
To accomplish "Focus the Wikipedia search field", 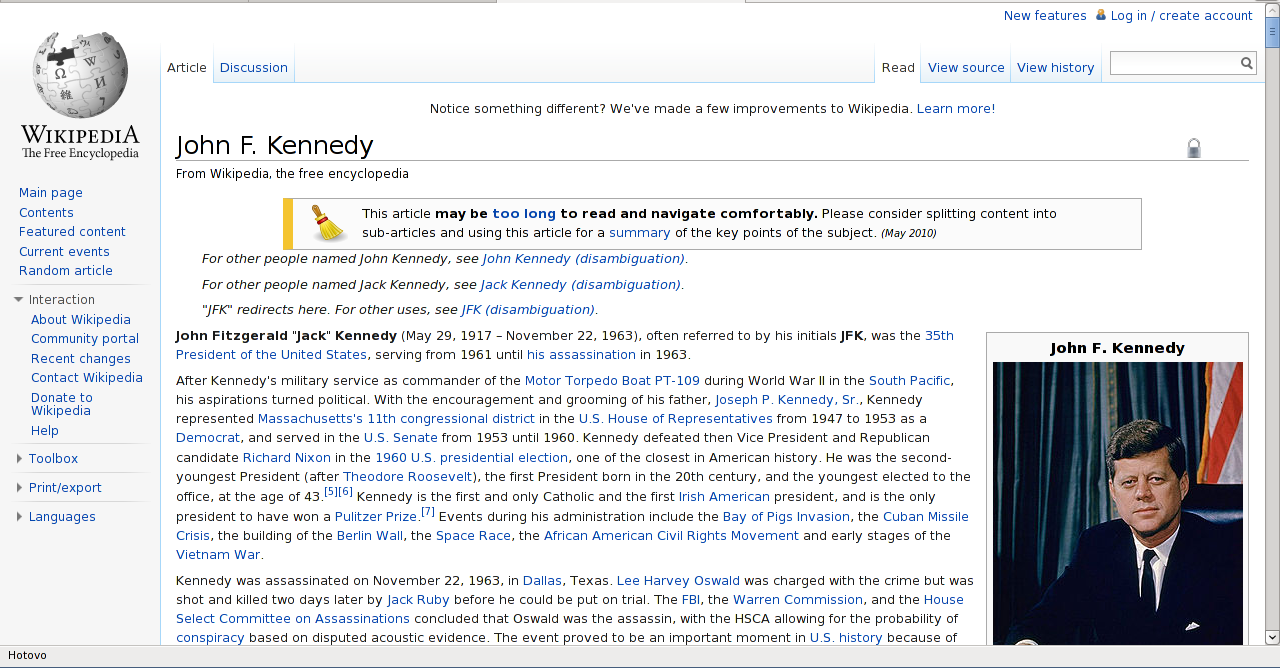I will 1175,63.
